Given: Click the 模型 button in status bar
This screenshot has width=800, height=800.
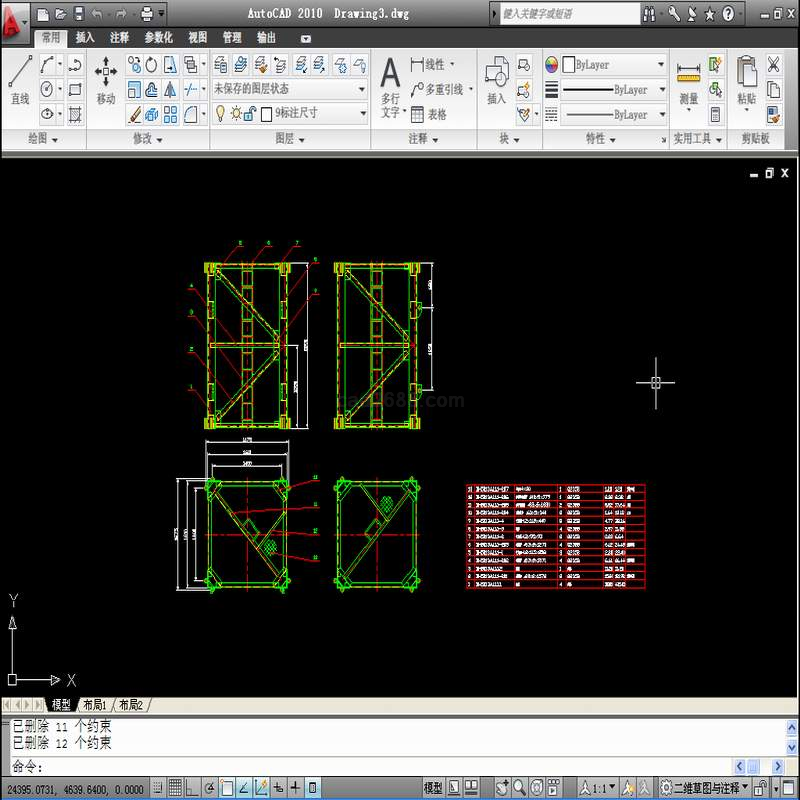Looking at the screenshot, I should pos(433,788).
